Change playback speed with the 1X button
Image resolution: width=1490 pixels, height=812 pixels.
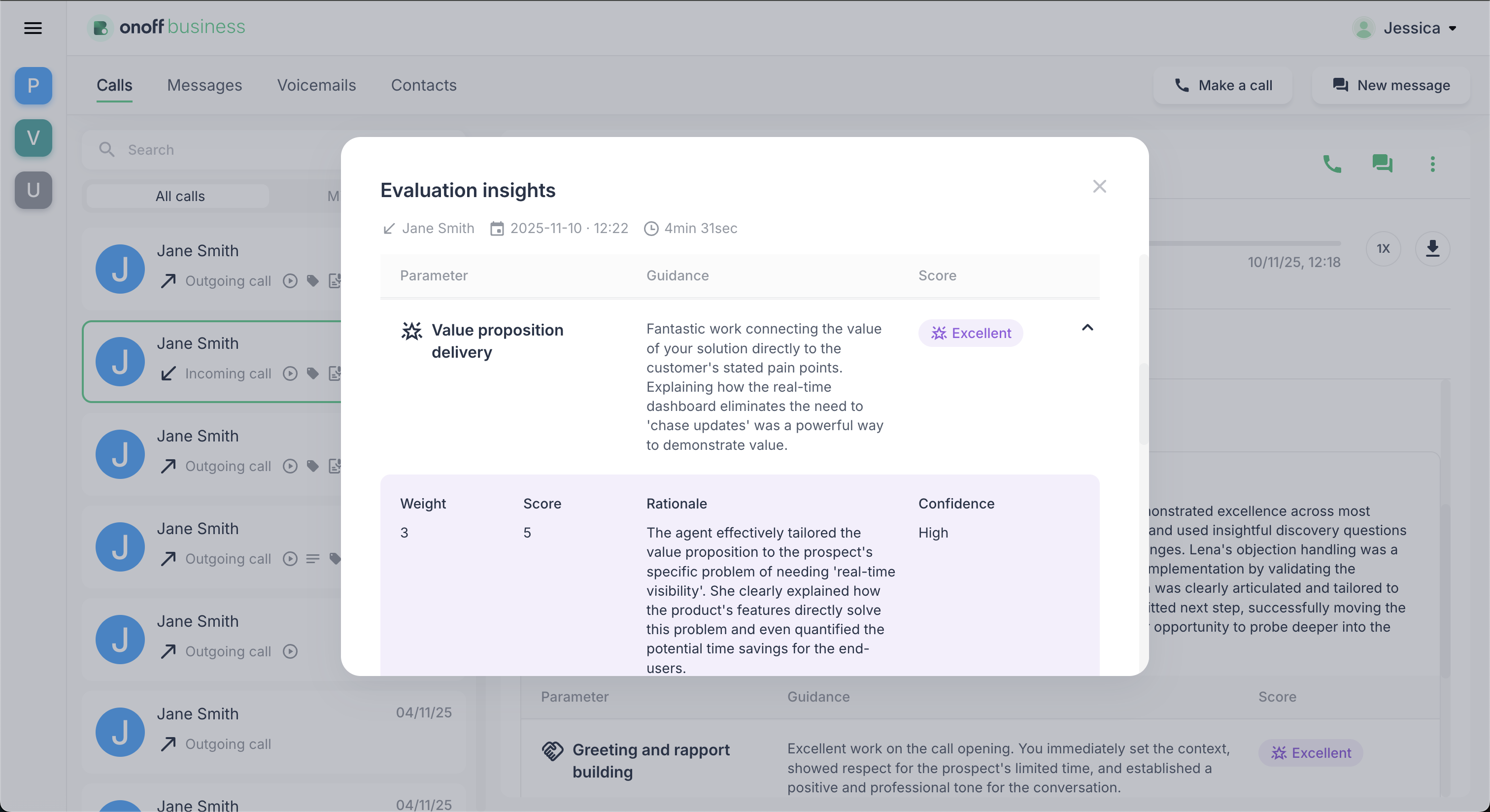tap(1383, 249)
